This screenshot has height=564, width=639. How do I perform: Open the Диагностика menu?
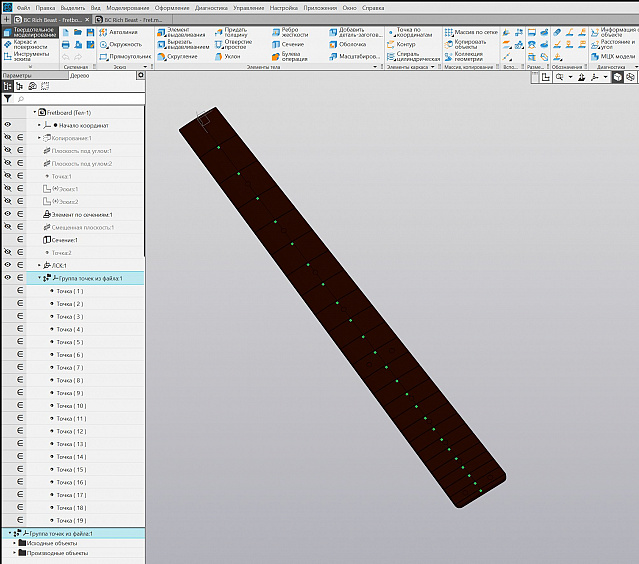tap(211, 7)
